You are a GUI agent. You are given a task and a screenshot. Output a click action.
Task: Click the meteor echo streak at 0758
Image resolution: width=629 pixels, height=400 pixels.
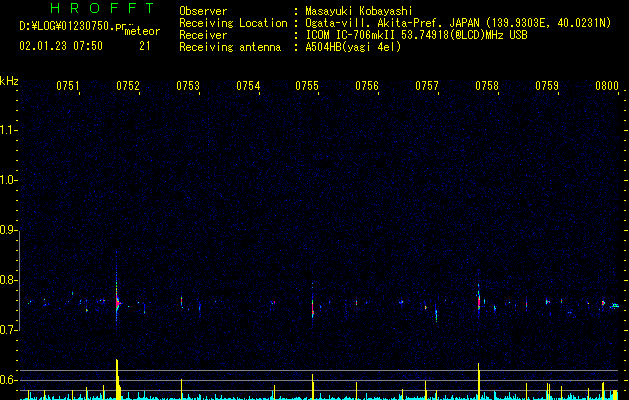(x=479, y=301)
